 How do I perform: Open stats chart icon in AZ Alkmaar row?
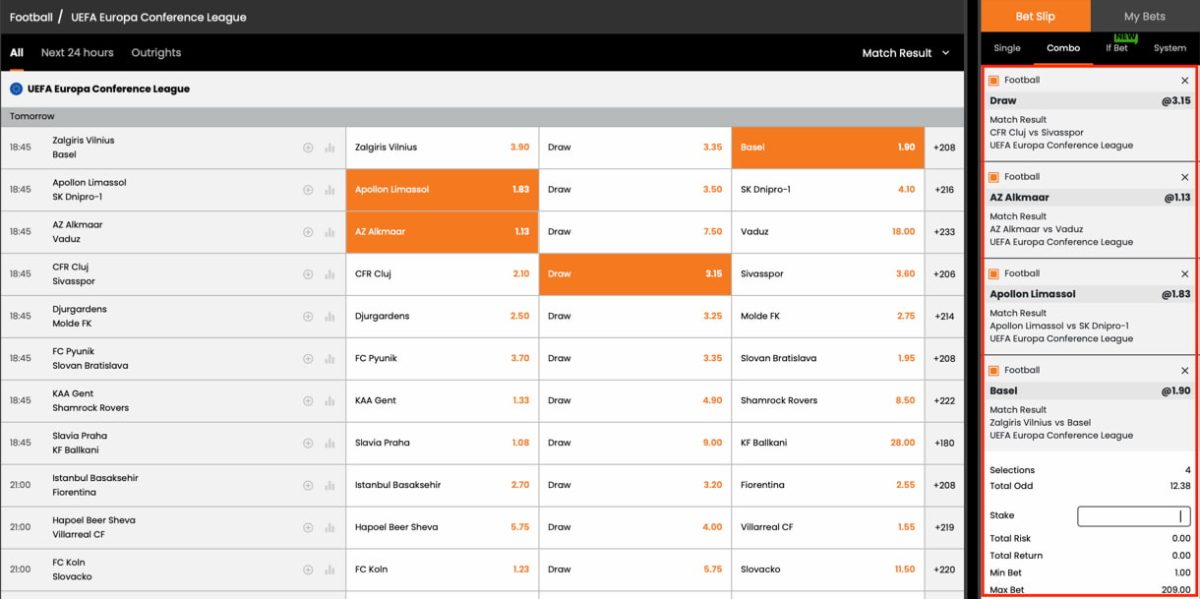[329, 232]
